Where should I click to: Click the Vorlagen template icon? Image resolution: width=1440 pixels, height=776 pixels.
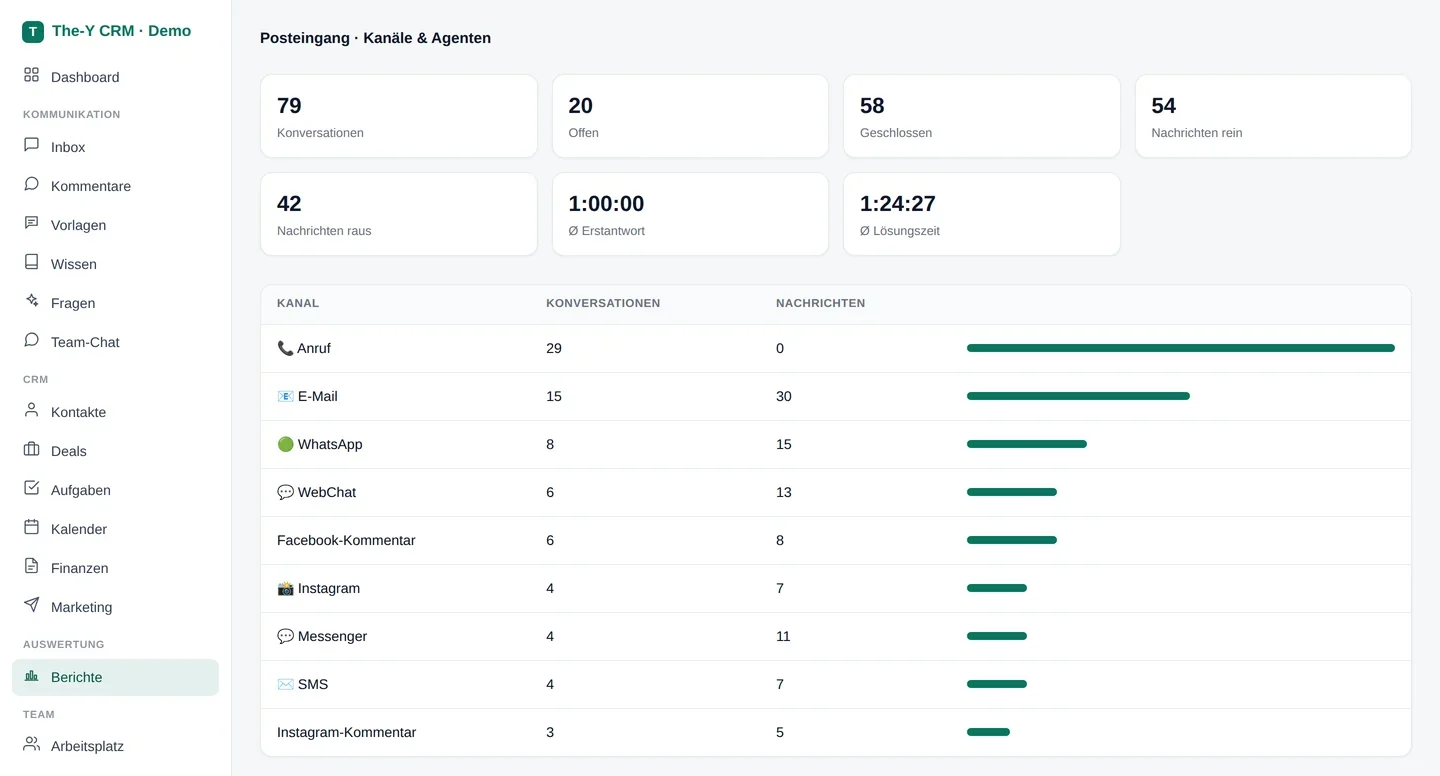pos(32,223)
